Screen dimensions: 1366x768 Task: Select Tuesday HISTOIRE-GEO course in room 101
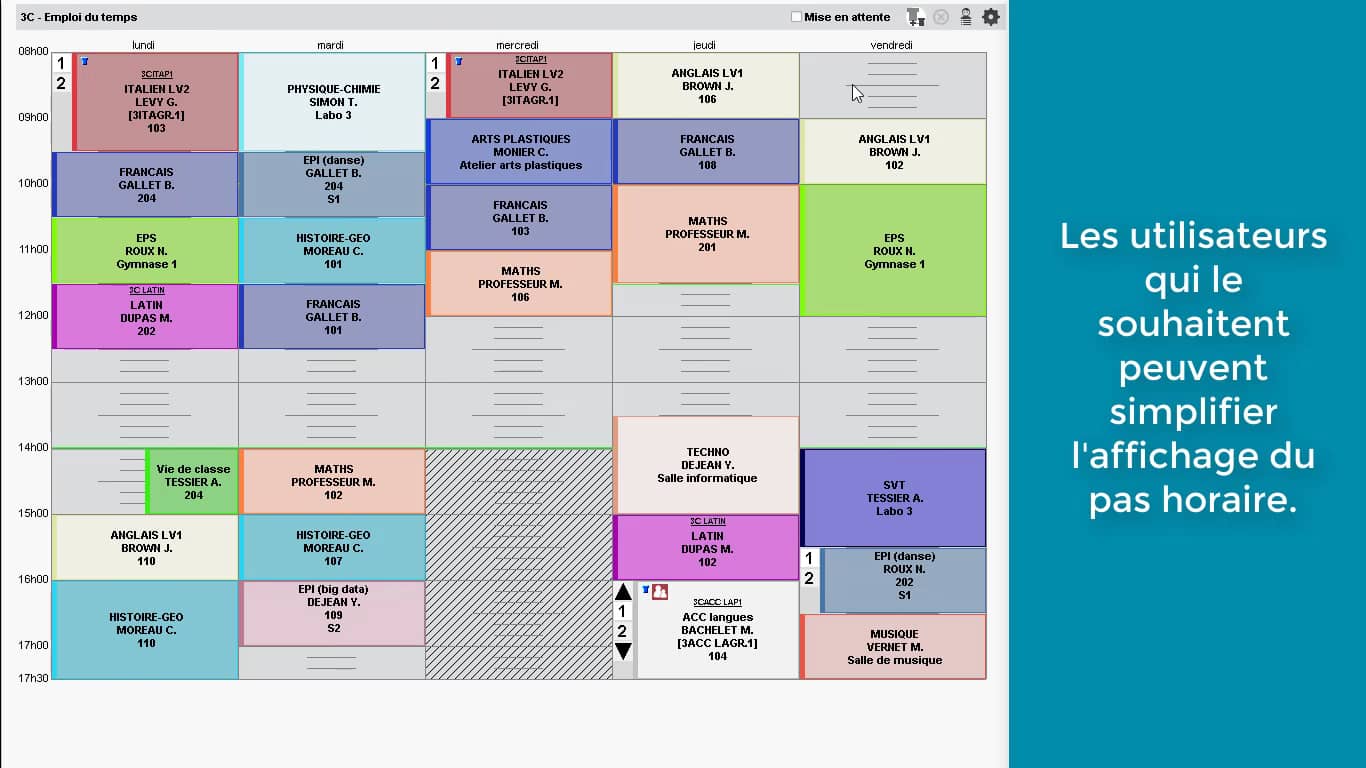click(x=333, y=251)
